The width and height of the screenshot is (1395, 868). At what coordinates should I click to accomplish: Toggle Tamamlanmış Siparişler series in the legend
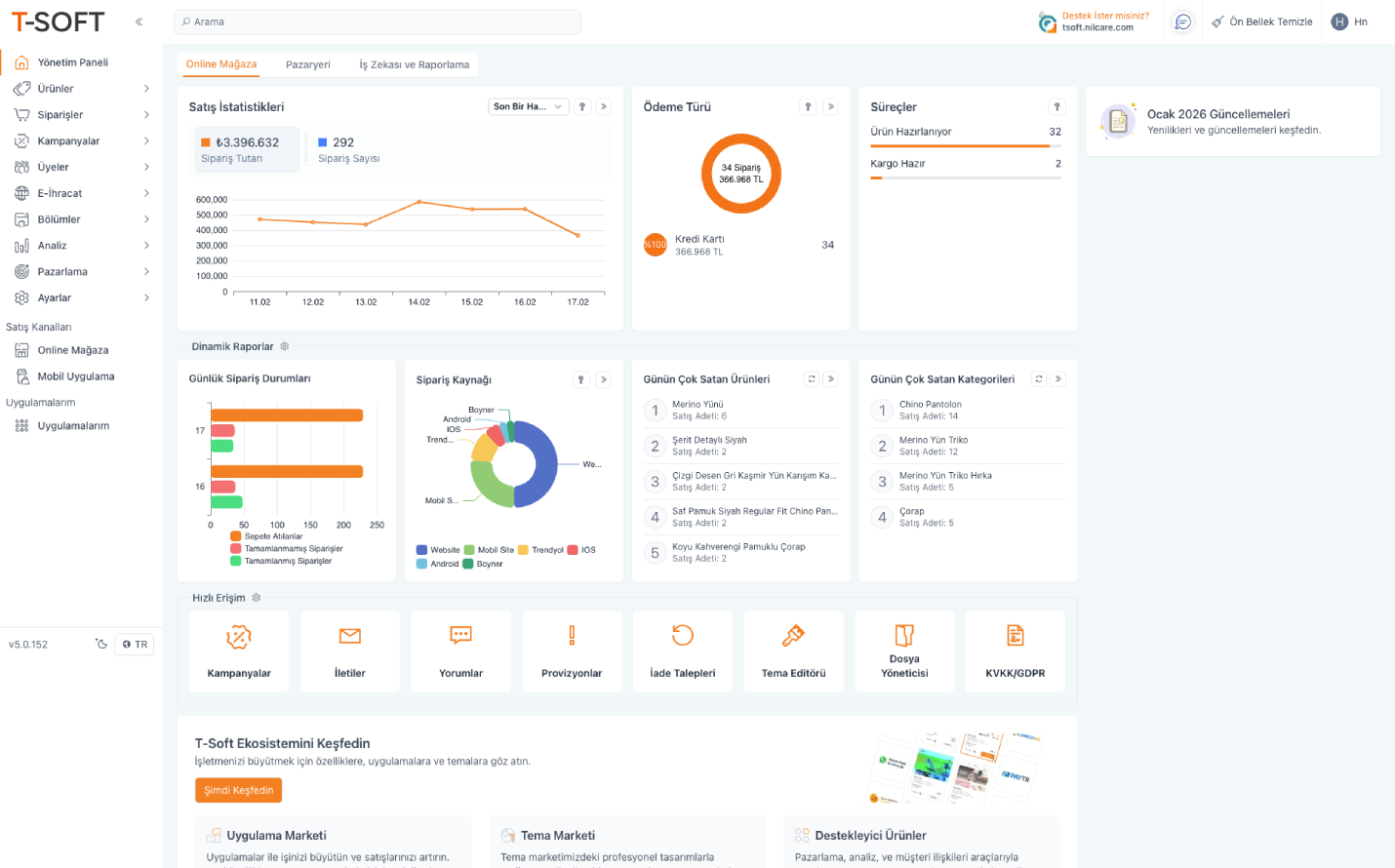pos(281,561)
